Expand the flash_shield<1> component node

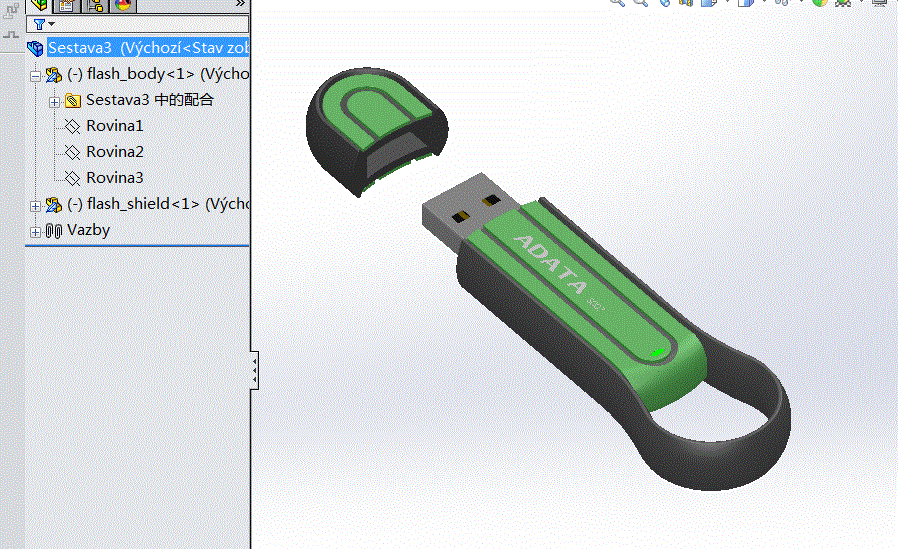tap(36, 206)
